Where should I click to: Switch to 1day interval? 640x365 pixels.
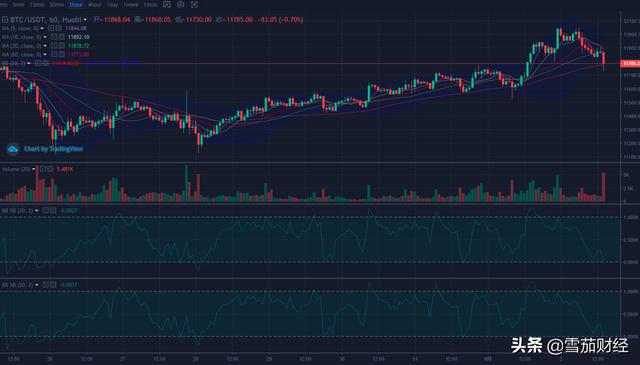112,4
